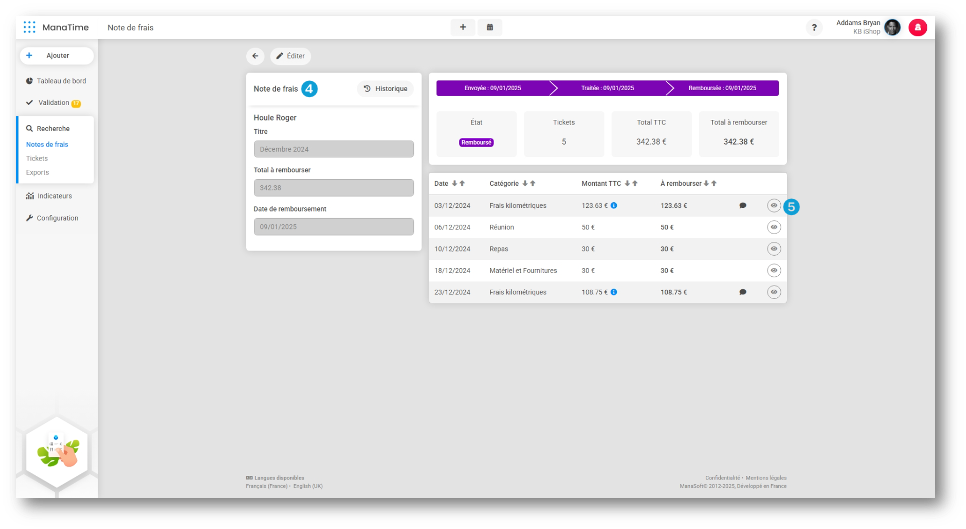Open the help question mark icon
This screenshot has height=529, width=966.
(814, 27)
